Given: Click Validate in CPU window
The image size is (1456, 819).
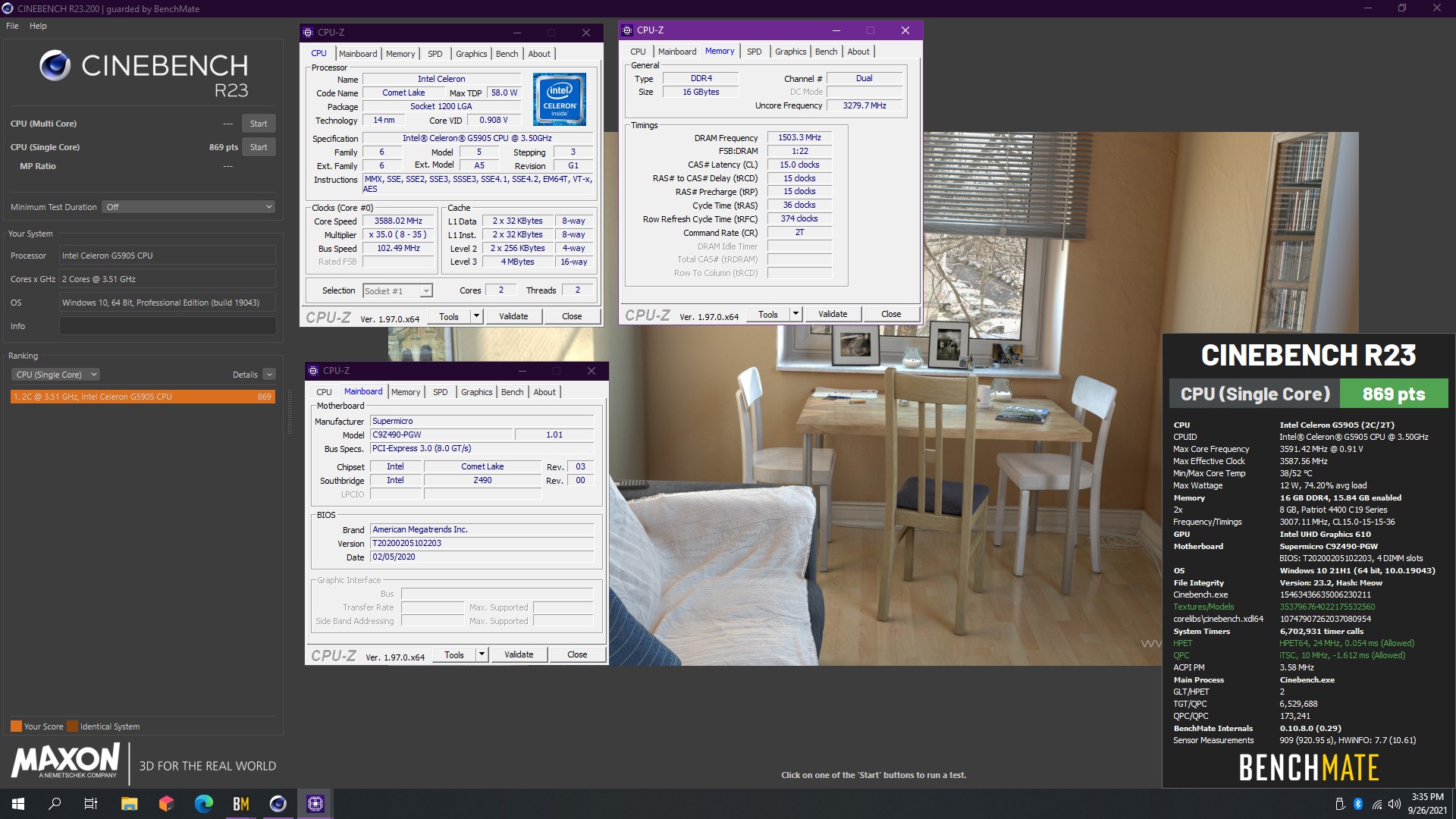Looking at the screenshot, I should (513, 316).
